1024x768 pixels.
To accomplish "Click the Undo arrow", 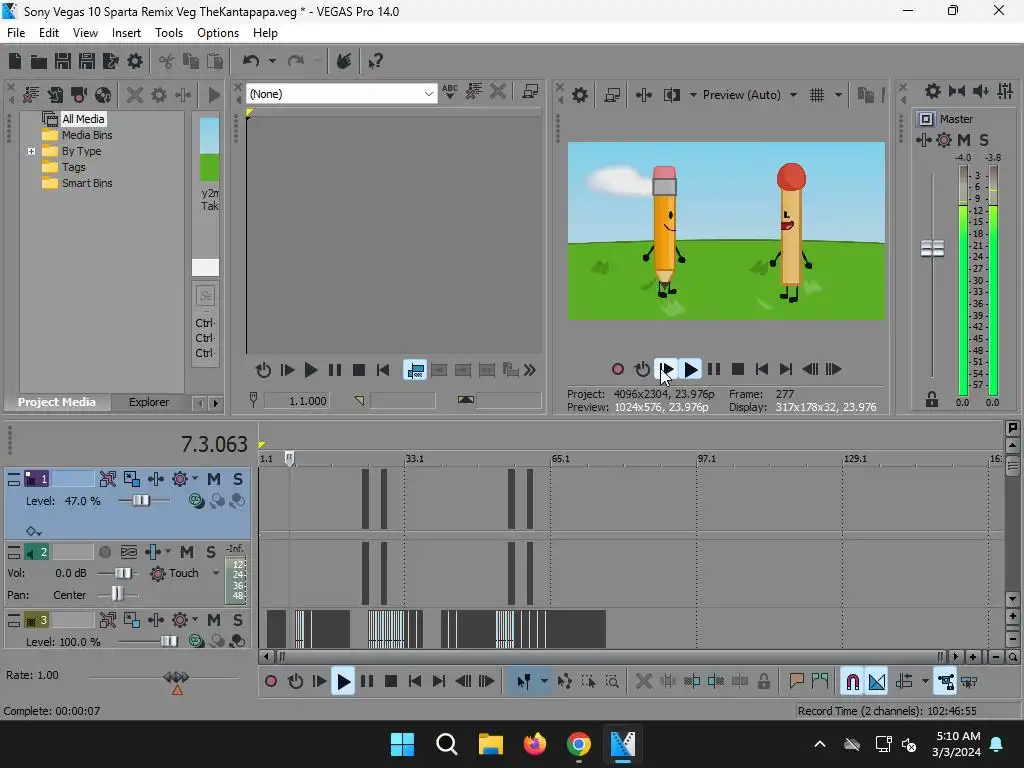I will click(251, 61).
